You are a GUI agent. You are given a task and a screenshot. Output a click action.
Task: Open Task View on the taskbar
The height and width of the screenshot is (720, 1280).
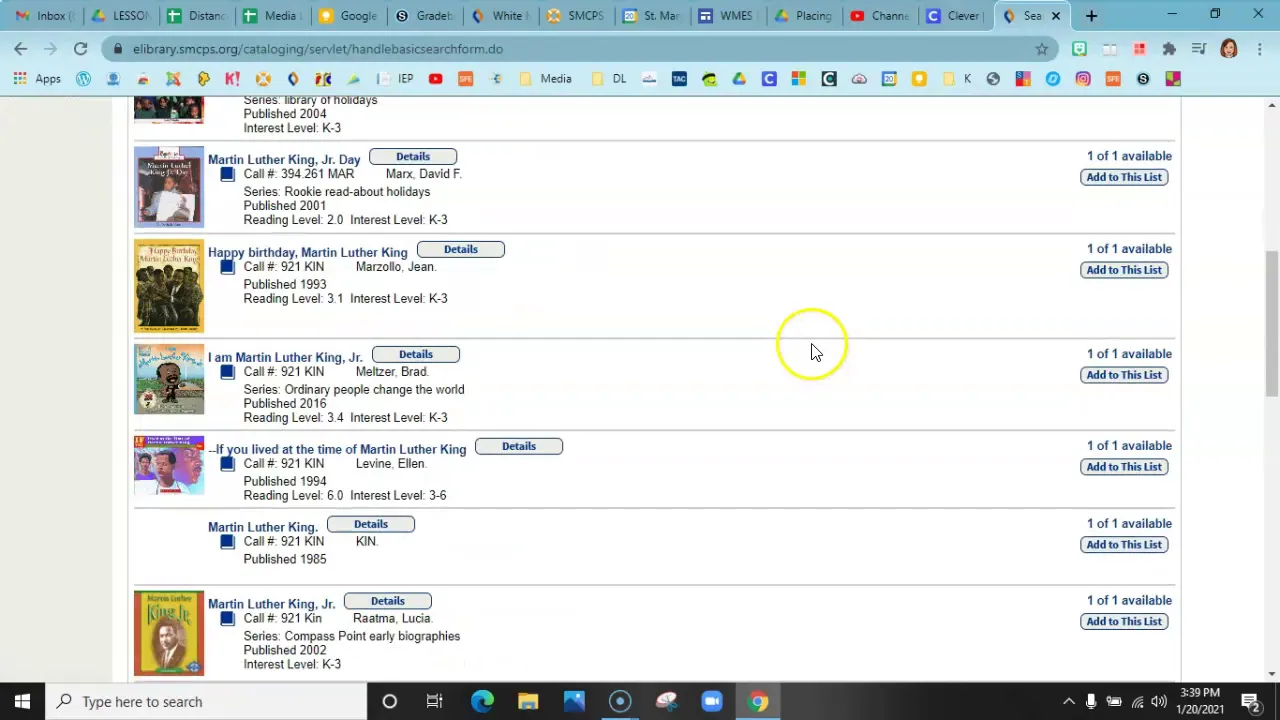tap(435, 701)
